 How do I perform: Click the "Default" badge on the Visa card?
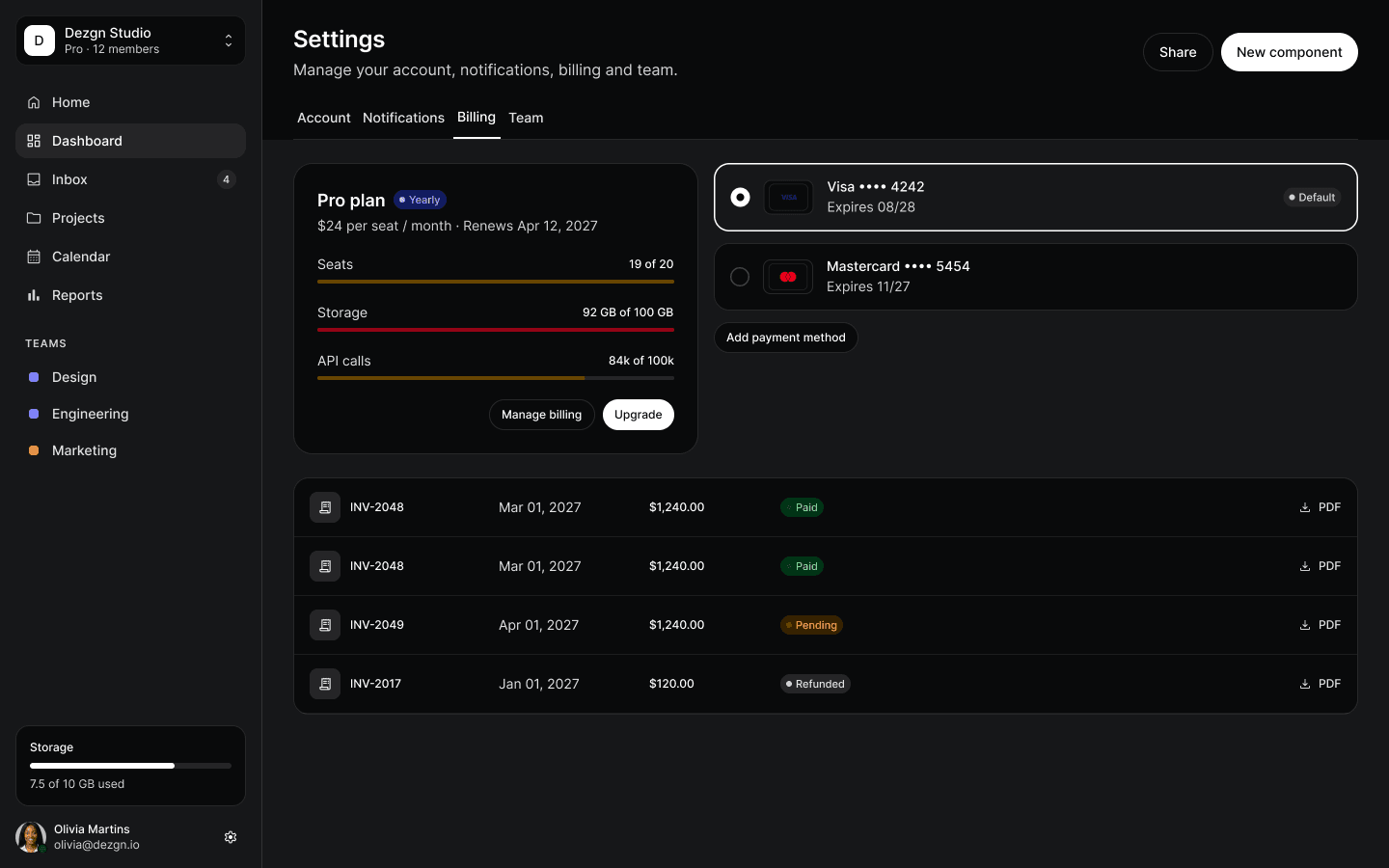(1312, 198)
